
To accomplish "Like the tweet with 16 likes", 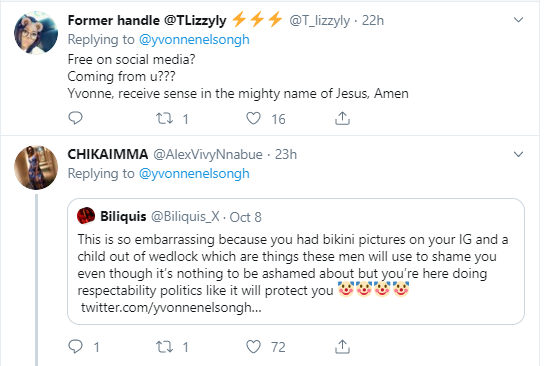I will [253, 119].
